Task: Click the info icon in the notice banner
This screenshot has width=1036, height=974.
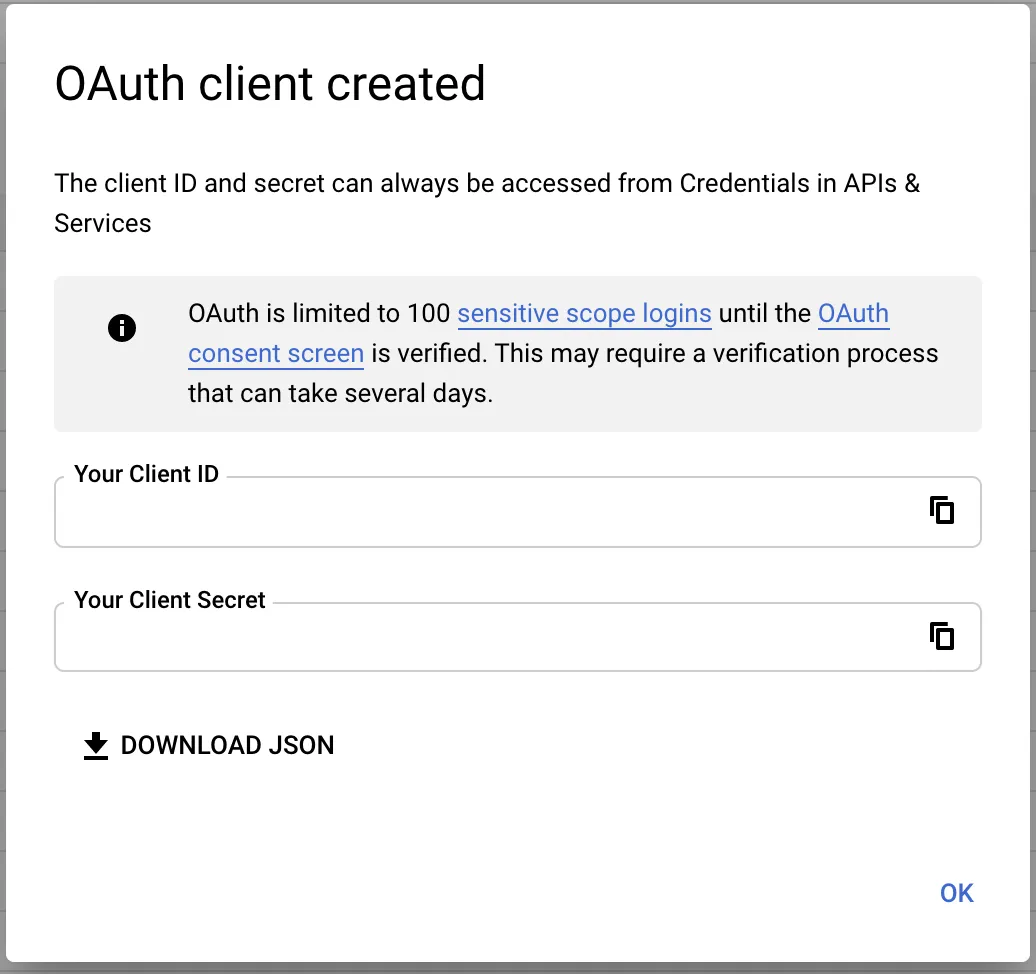Action: [x=122, y=328]
